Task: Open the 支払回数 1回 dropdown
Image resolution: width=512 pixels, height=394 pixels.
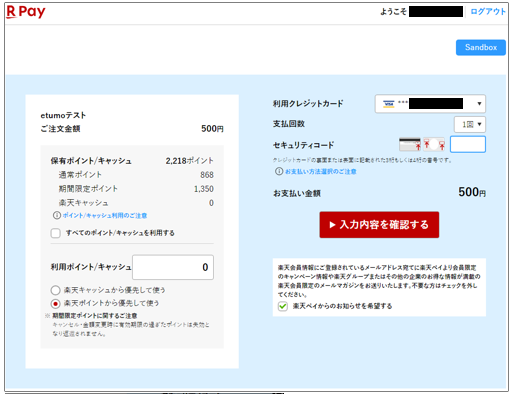Action: 470,124
